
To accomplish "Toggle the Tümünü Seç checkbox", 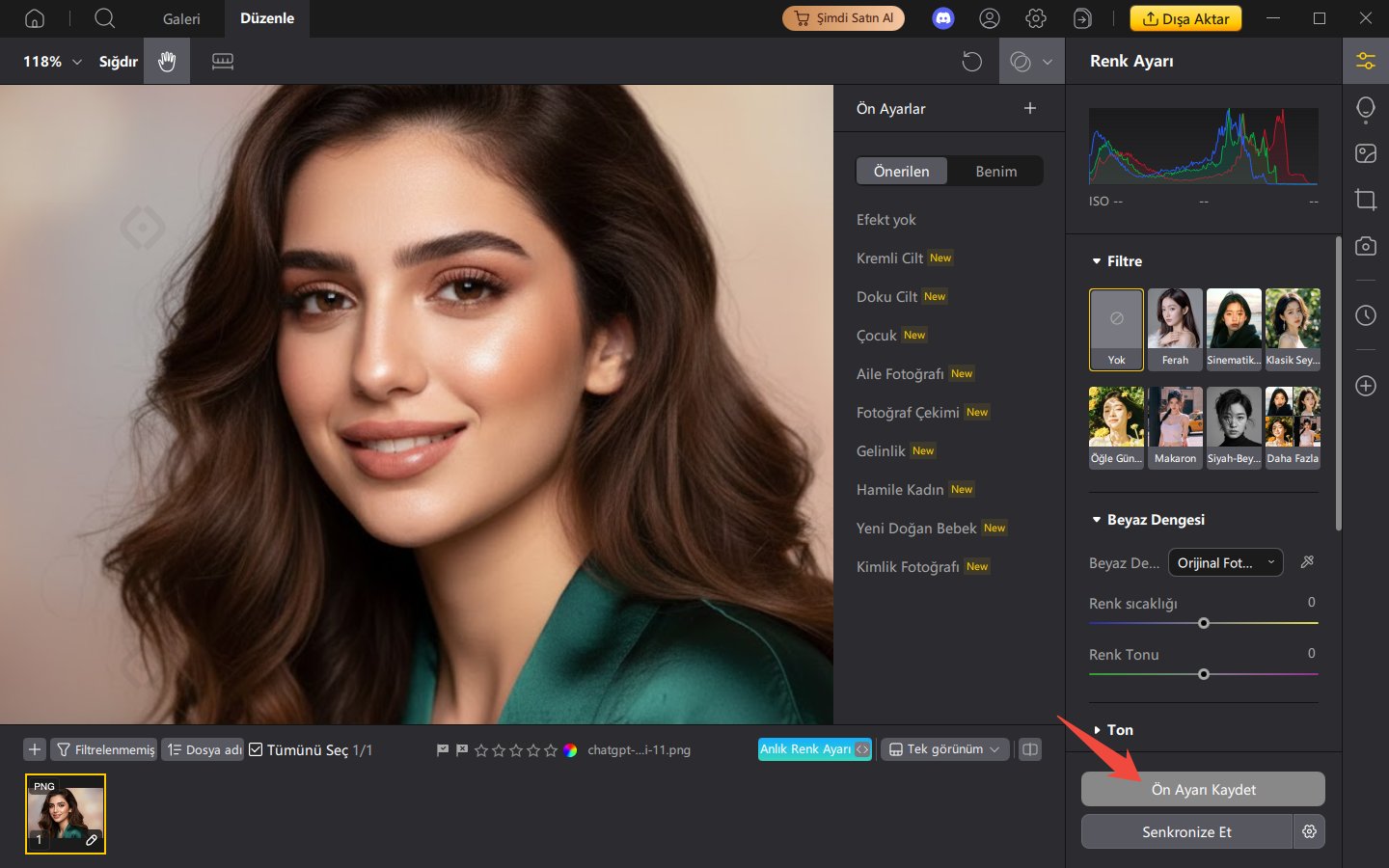I will coord(256,748).
